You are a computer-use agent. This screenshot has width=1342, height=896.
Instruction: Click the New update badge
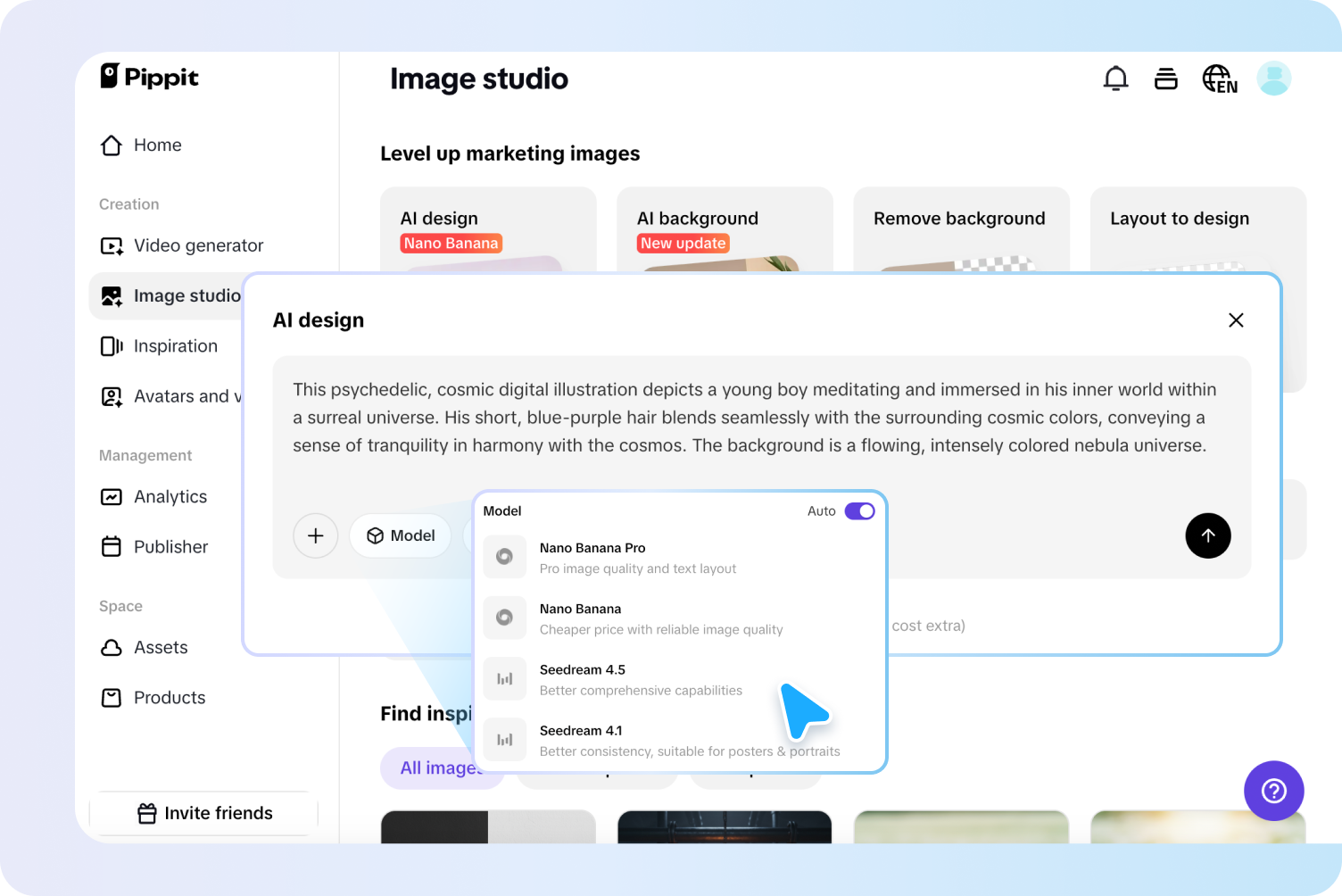tap(683, 244)
